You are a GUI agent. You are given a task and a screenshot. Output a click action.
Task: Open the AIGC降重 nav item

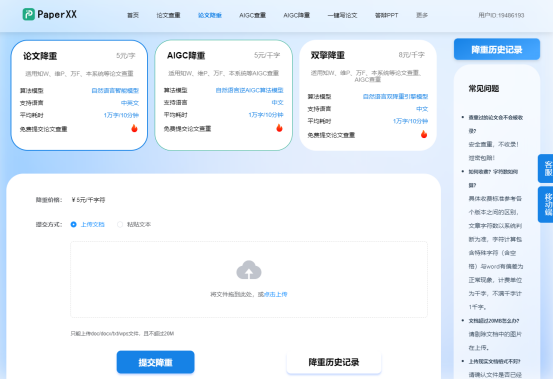(296, 15)
